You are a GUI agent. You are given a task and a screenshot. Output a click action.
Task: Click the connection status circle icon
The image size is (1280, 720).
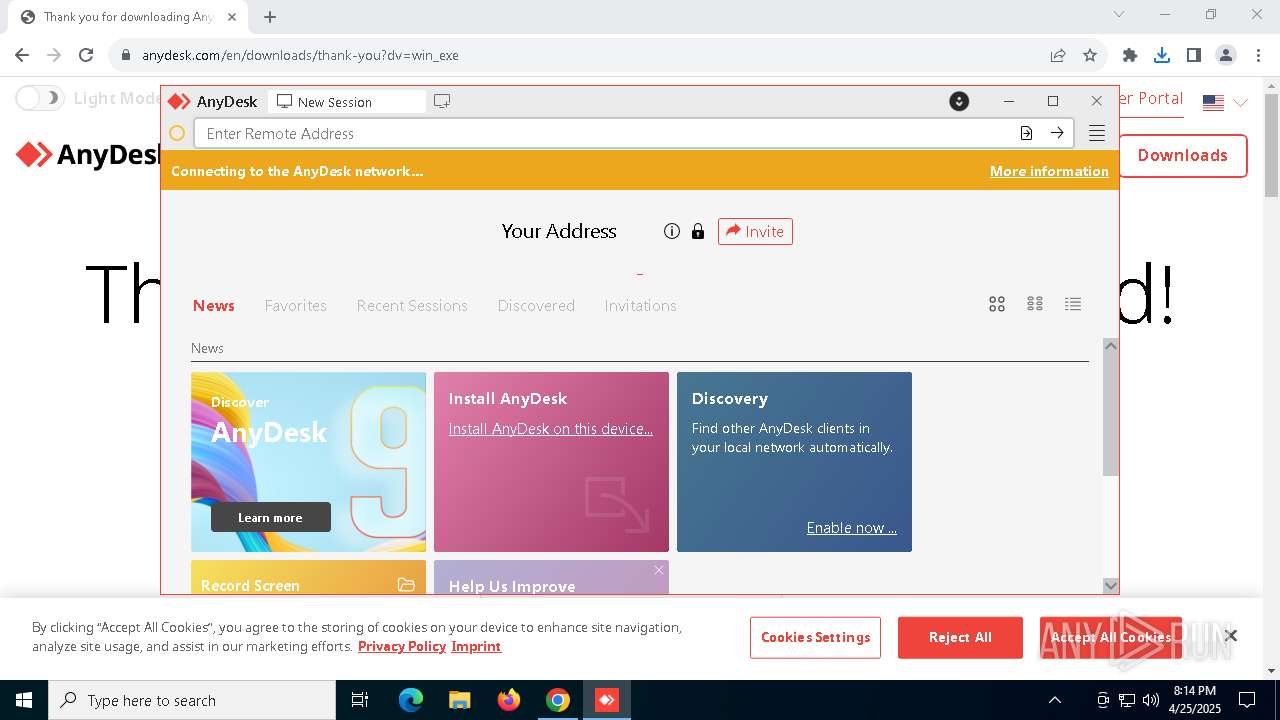point(177,133)
